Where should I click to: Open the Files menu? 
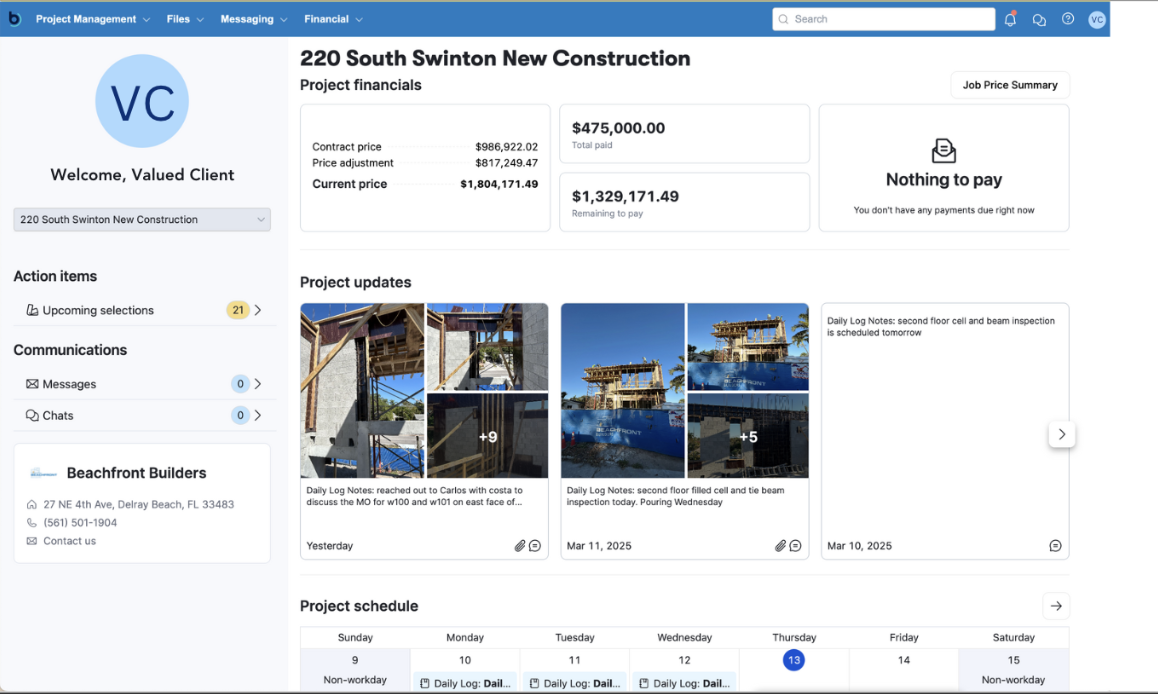185,19
